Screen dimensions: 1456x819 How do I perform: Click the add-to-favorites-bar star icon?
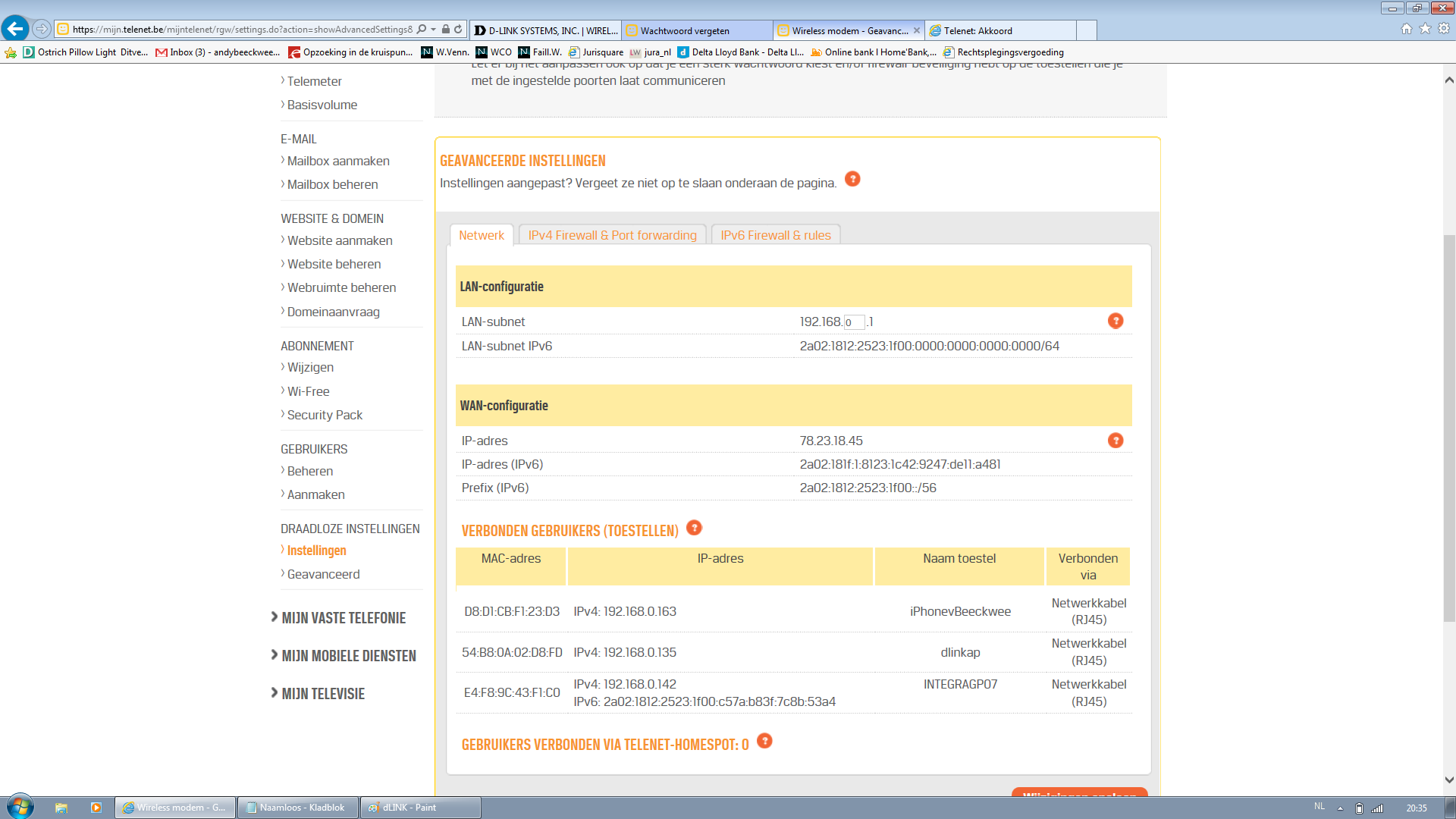pyautogui.click(x=11, y=52)
